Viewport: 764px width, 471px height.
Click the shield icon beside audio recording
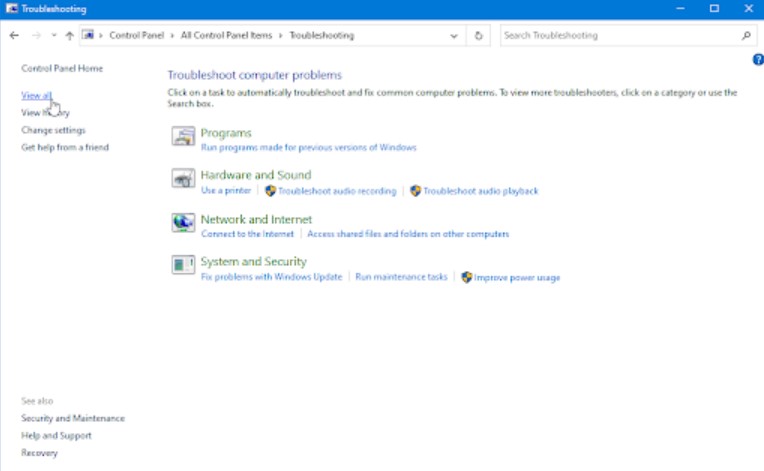(x=270, y=191)
